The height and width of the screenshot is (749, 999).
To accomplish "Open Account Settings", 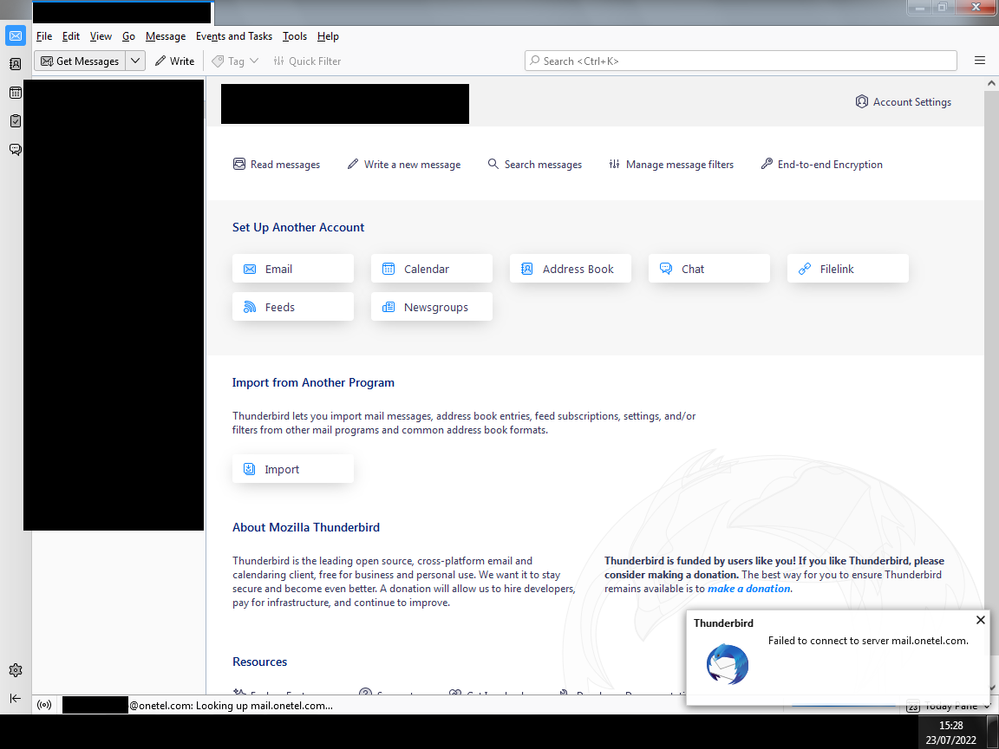I will click(x=903, y=102).
